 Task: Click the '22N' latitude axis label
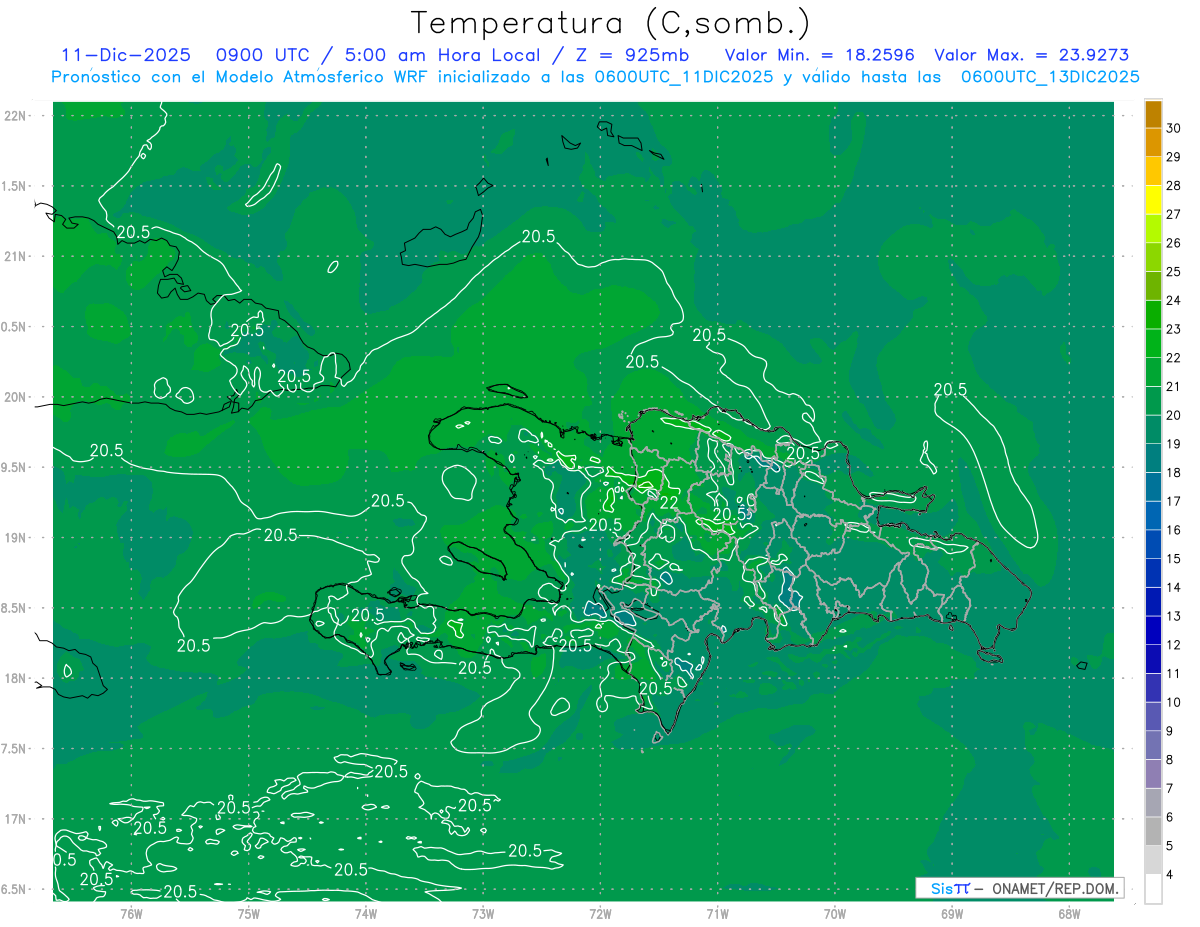tap(17, 116)
